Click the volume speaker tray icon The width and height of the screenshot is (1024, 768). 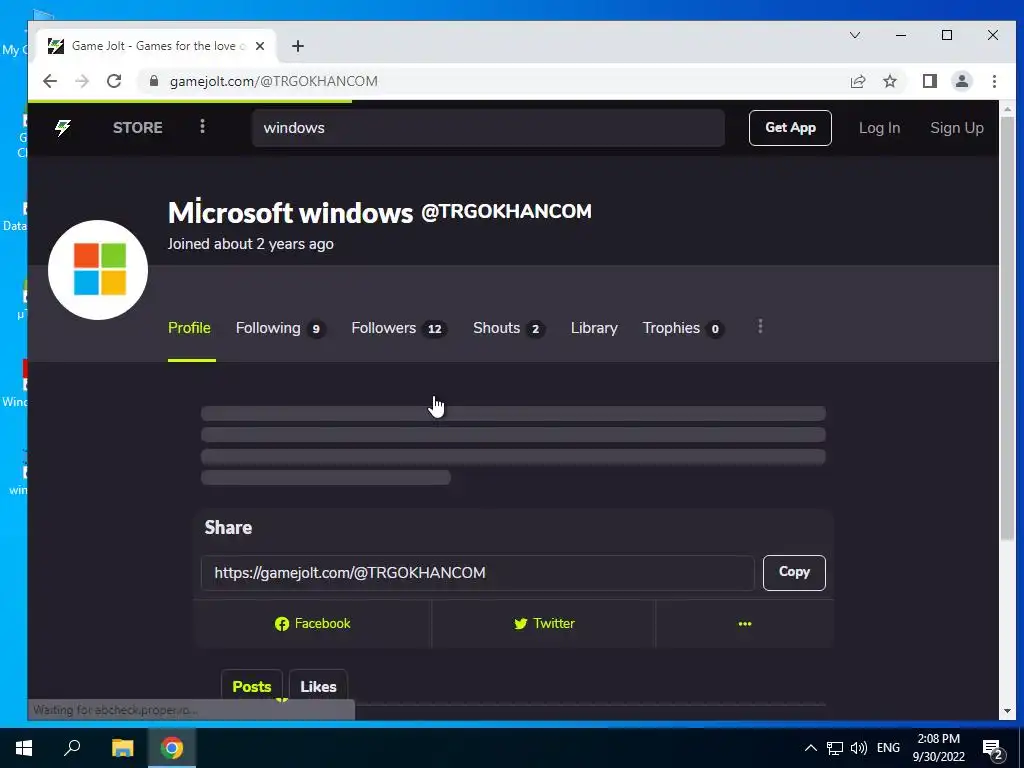[859, 748]
